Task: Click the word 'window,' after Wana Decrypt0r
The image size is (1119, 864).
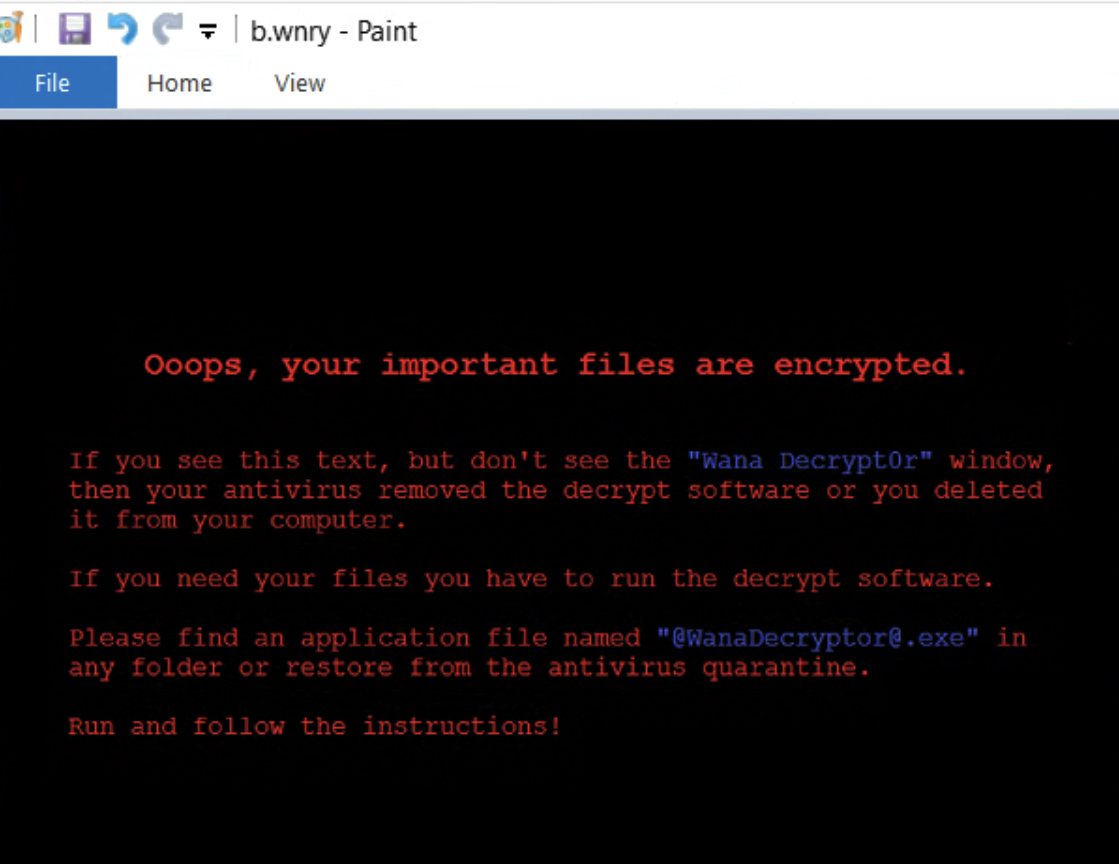Action: pyautogui.click(x=1001, y=461)
